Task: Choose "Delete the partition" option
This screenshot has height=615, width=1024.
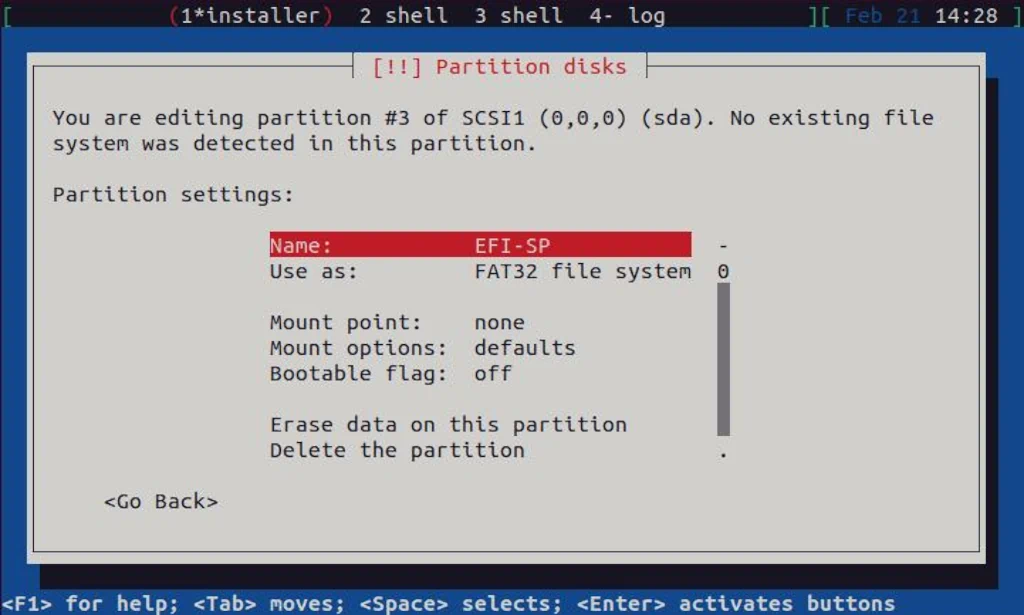Action: click(397, 450)
